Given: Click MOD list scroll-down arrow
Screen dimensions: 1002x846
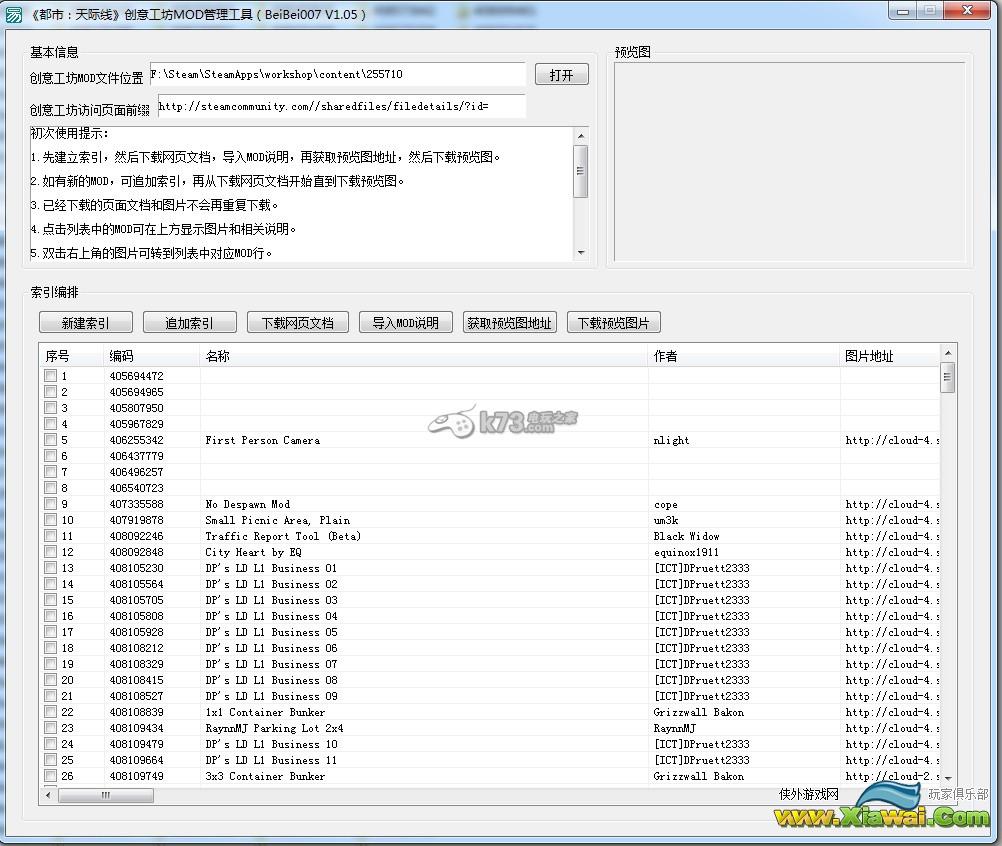Looking at the screenshot, I should click(x=948, y=778).
